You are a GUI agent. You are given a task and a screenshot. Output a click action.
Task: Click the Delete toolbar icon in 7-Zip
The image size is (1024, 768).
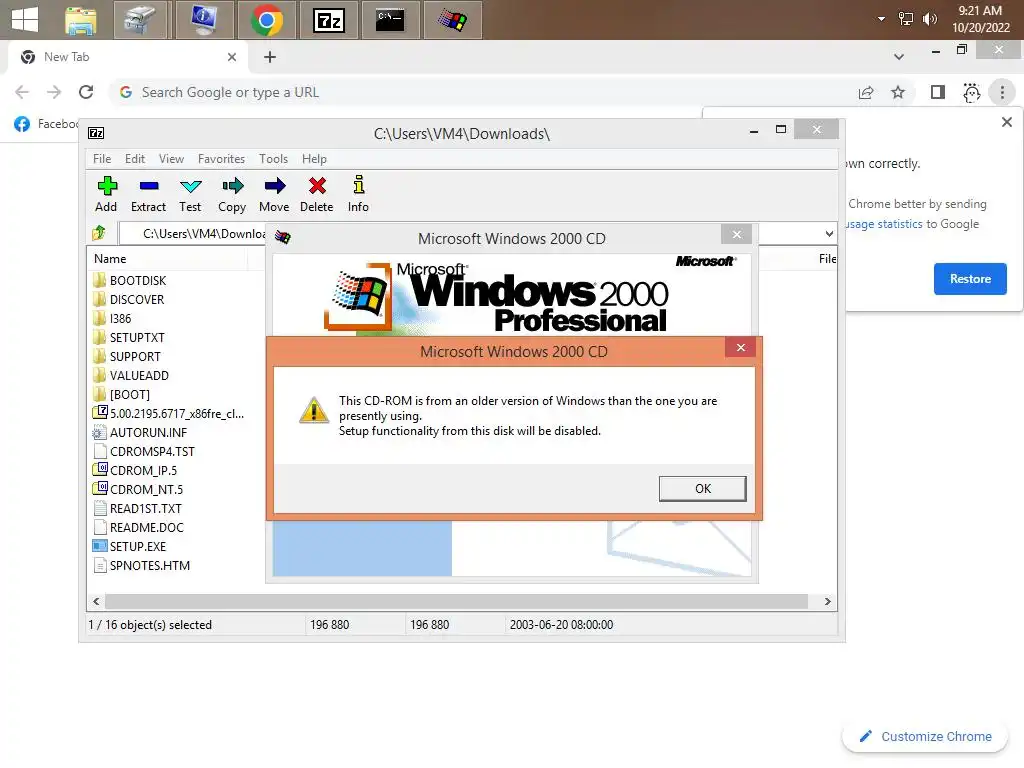tap(317, 194)
